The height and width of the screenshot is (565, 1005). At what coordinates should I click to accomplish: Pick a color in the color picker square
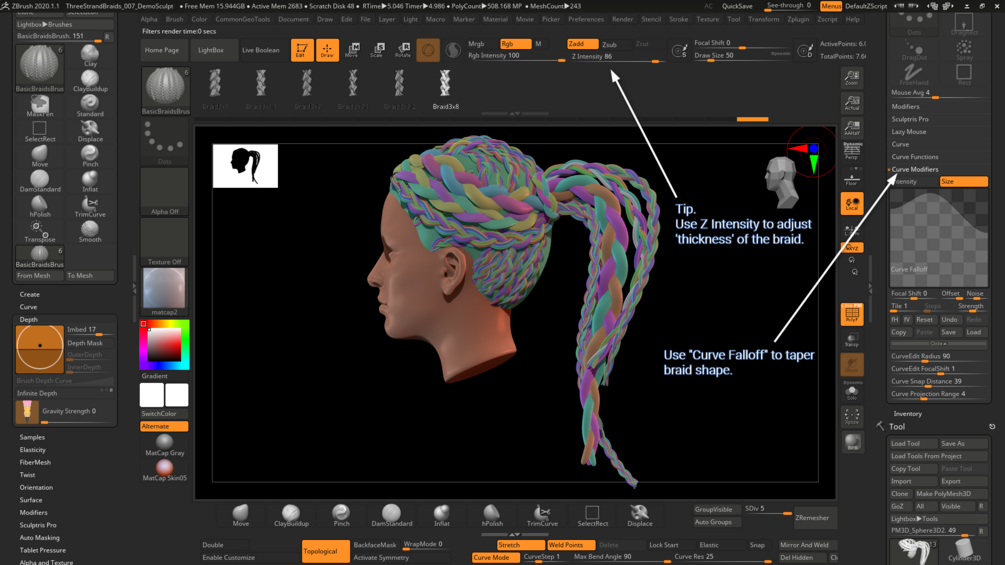164,345
